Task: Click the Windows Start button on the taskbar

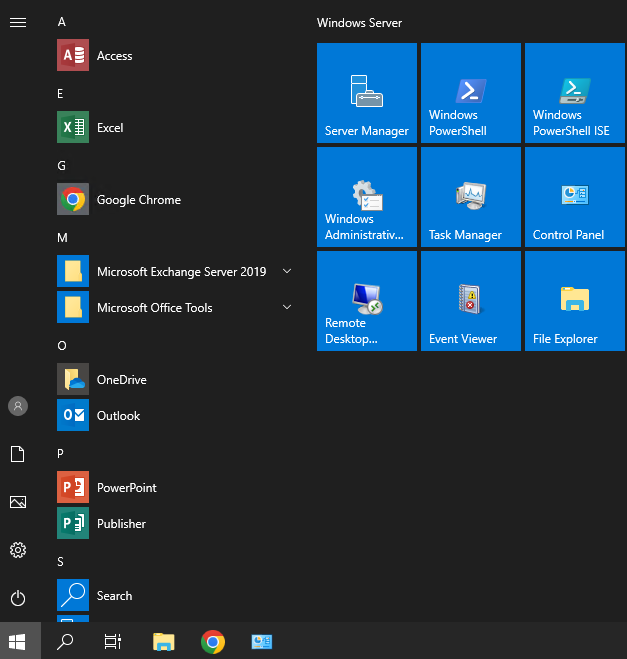Action: 17,642
